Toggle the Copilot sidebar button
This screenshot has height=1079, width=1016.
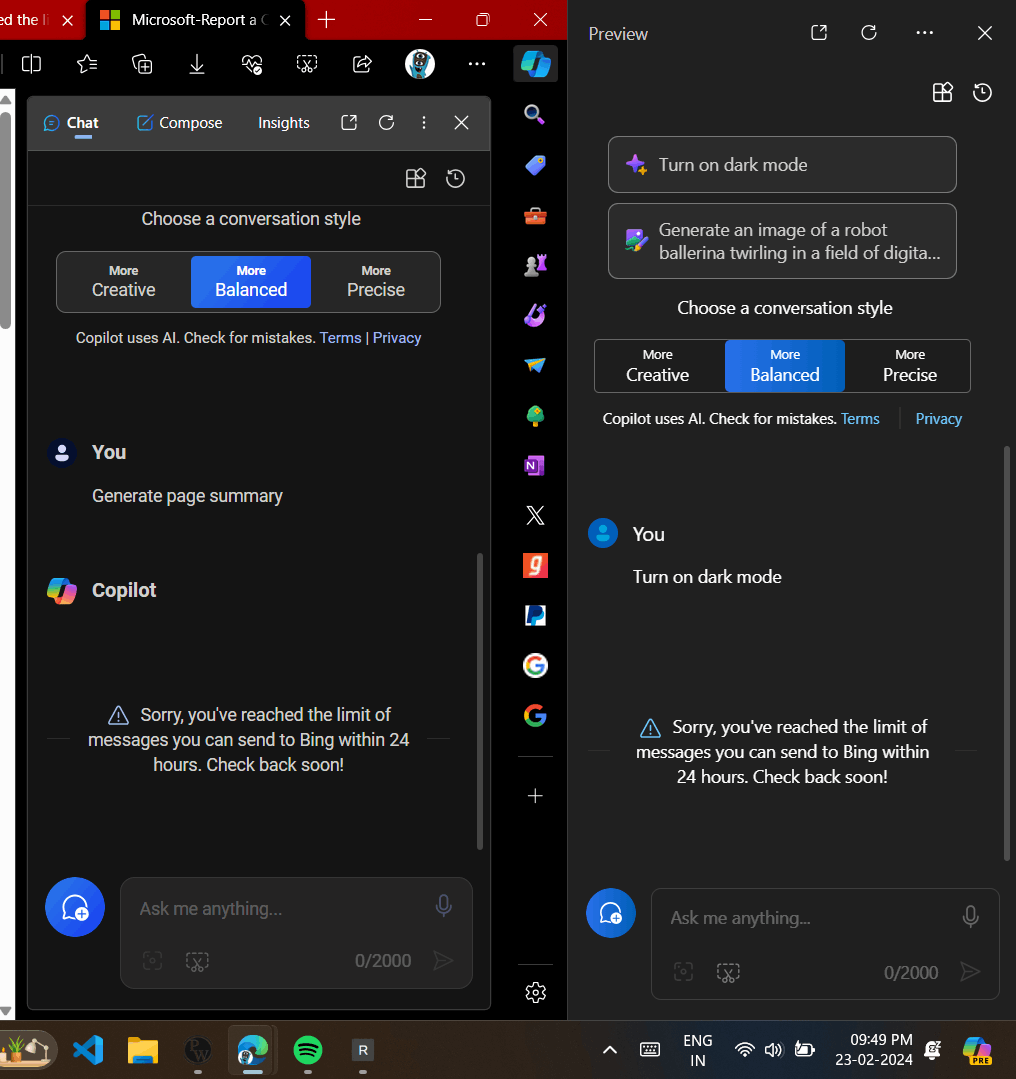pyautogui.click(x=536, y=64)
